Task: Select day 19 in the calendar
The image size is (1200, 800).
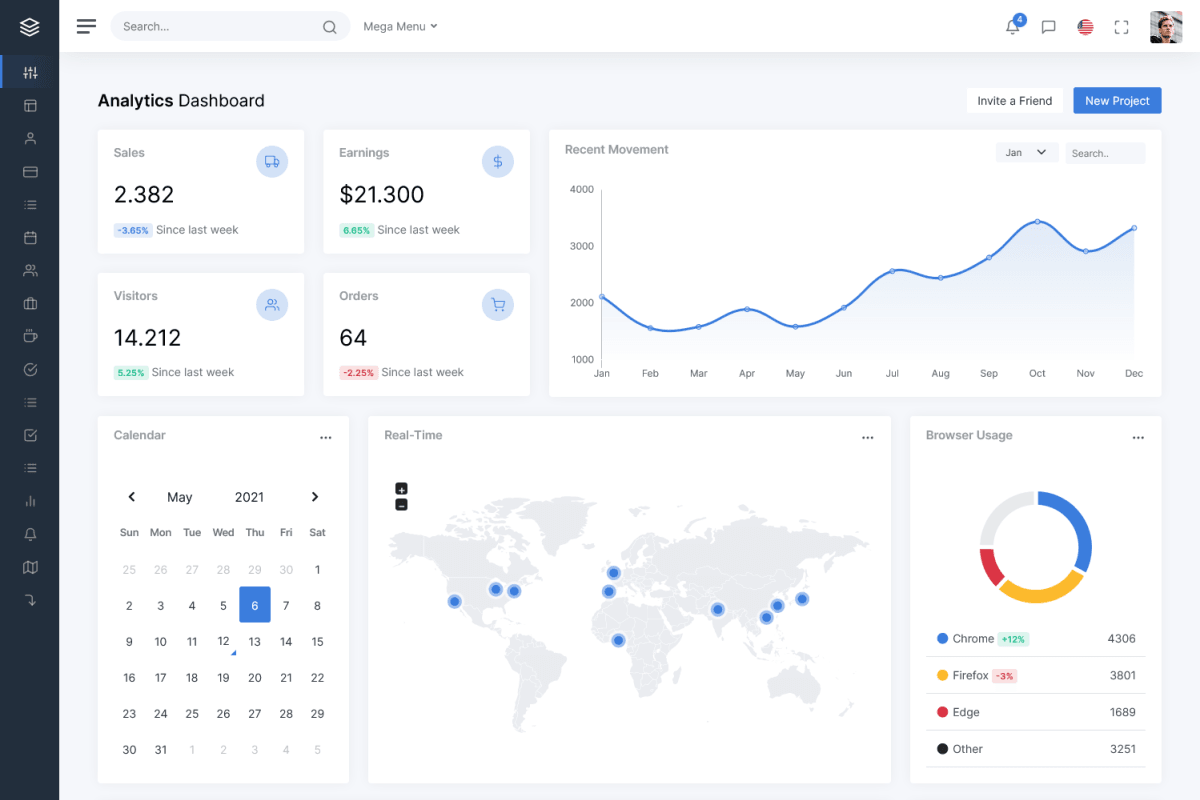Action: [223, 678]
